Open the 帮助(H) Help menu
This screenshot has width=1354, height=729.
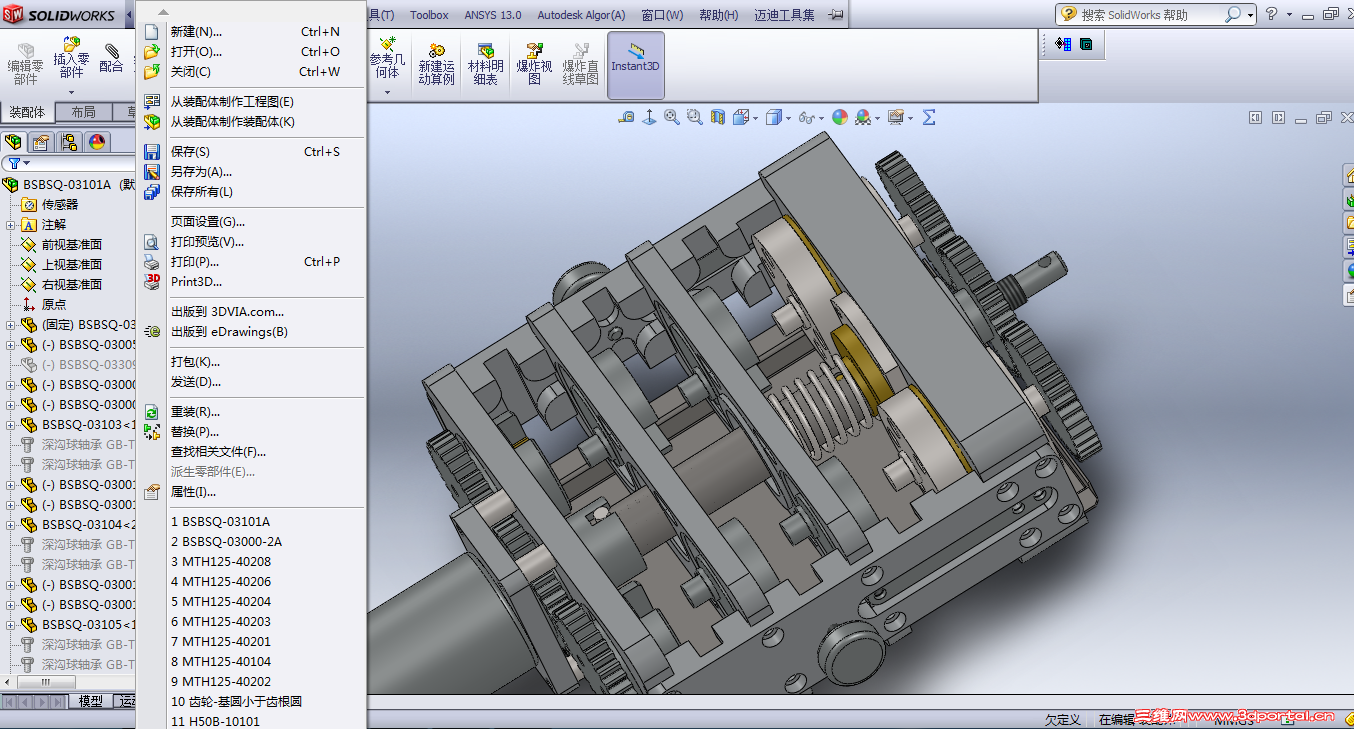(x=718, y=15)
